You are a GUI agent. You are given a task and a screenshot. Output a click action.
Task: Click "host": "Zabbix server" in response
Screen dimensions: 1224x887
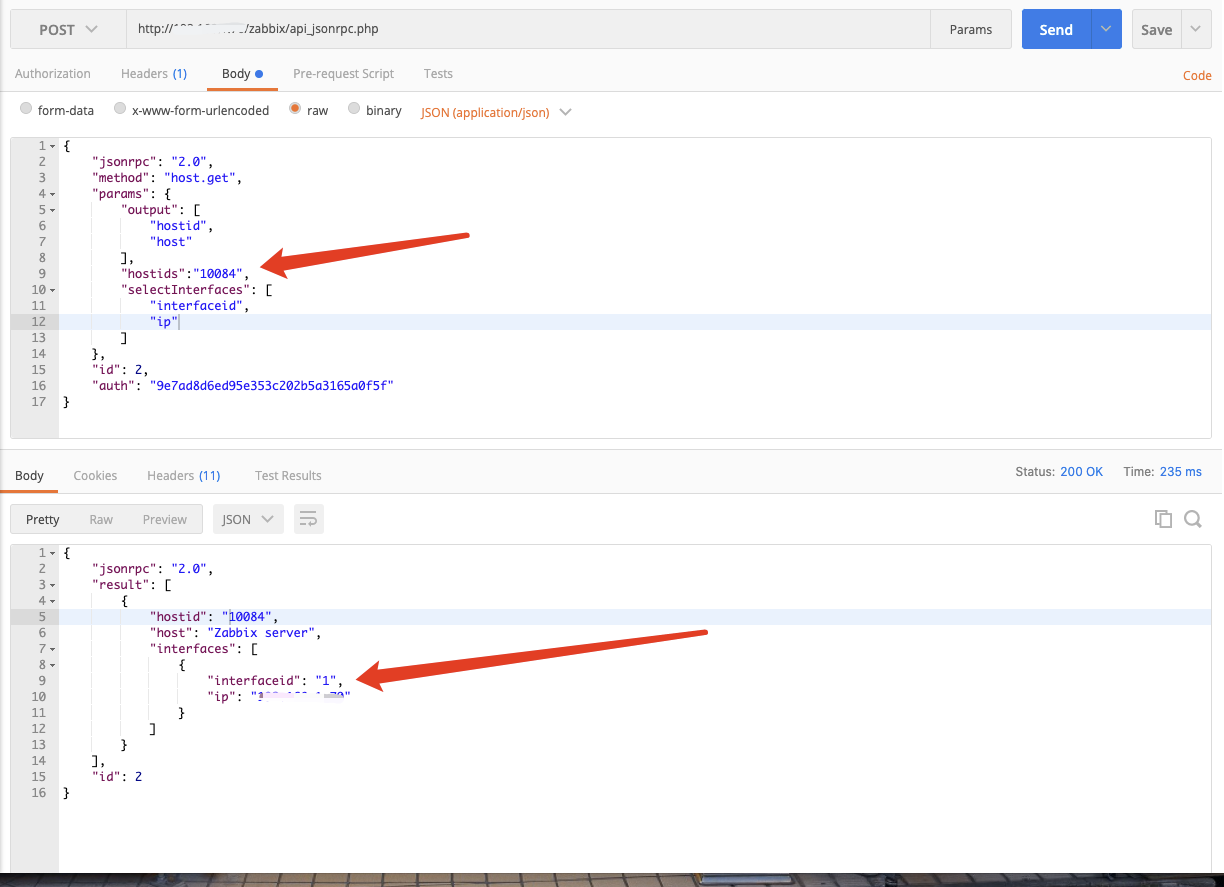coord(236,633)
